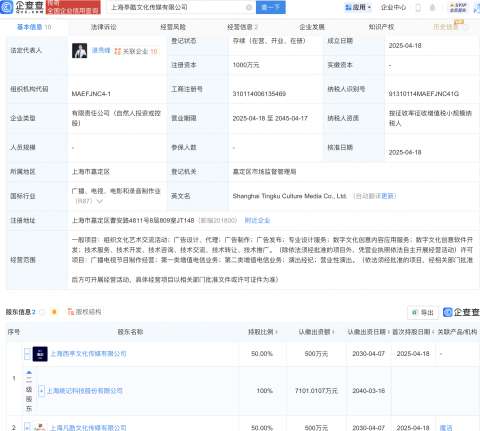The image size is (480, 431).
Task: Switch to 法律诉讼 tab
Action: 103,27
